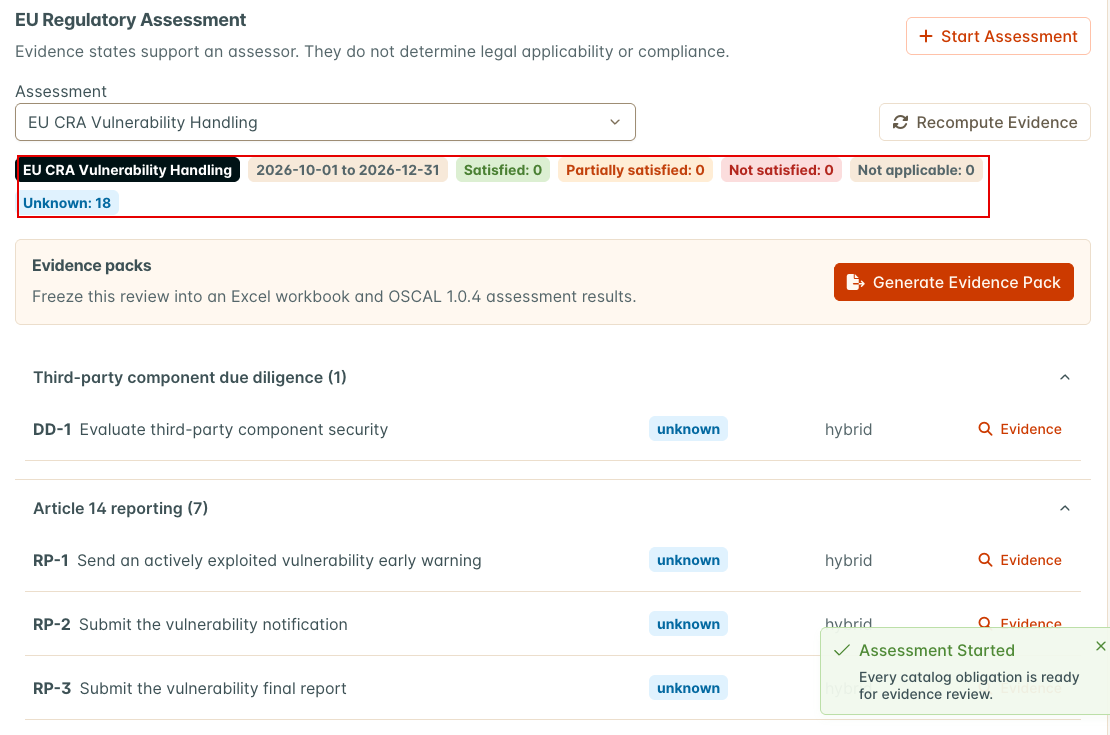Click the Evidence packs heading
The image size is (1110, 735).
click(91, 266)
